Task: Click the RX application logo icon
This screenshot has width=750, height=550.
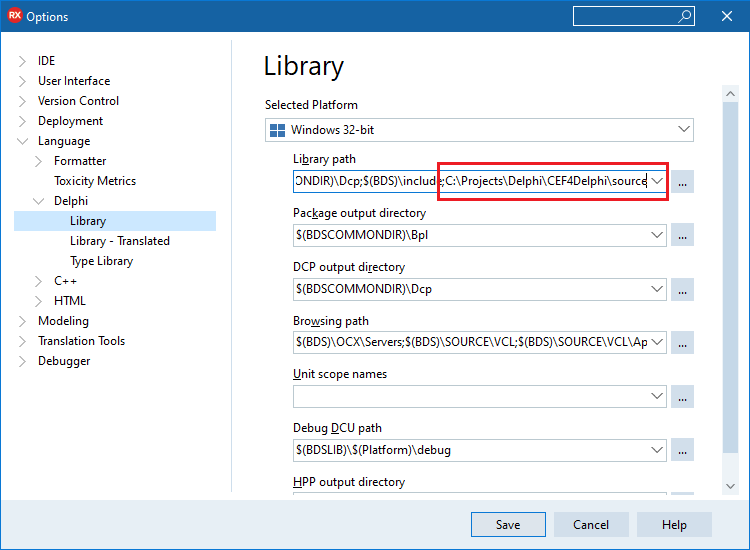Action: click(14, 15)
